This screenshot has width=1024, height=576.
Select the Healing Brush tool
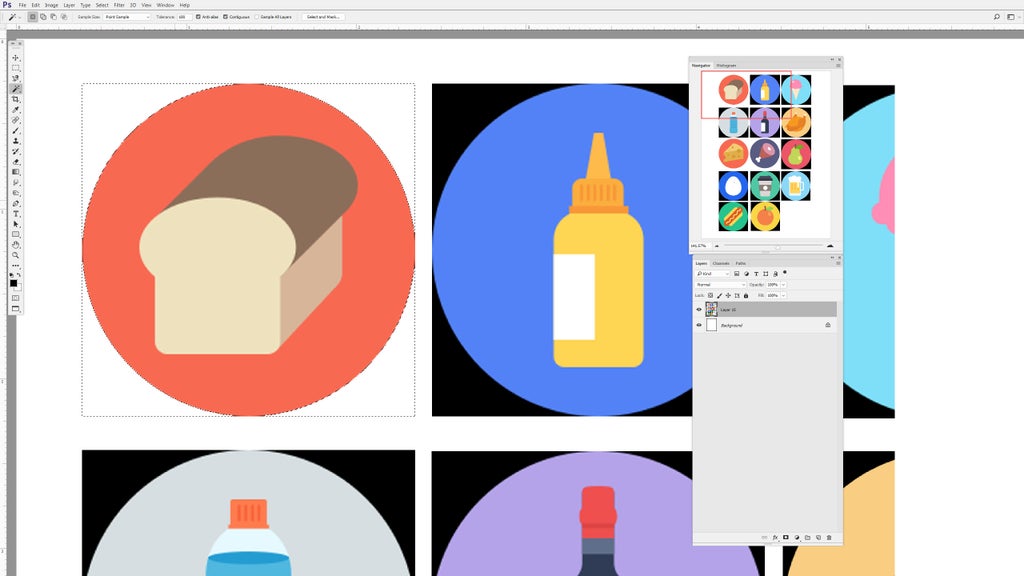click(x=16, y=120)
